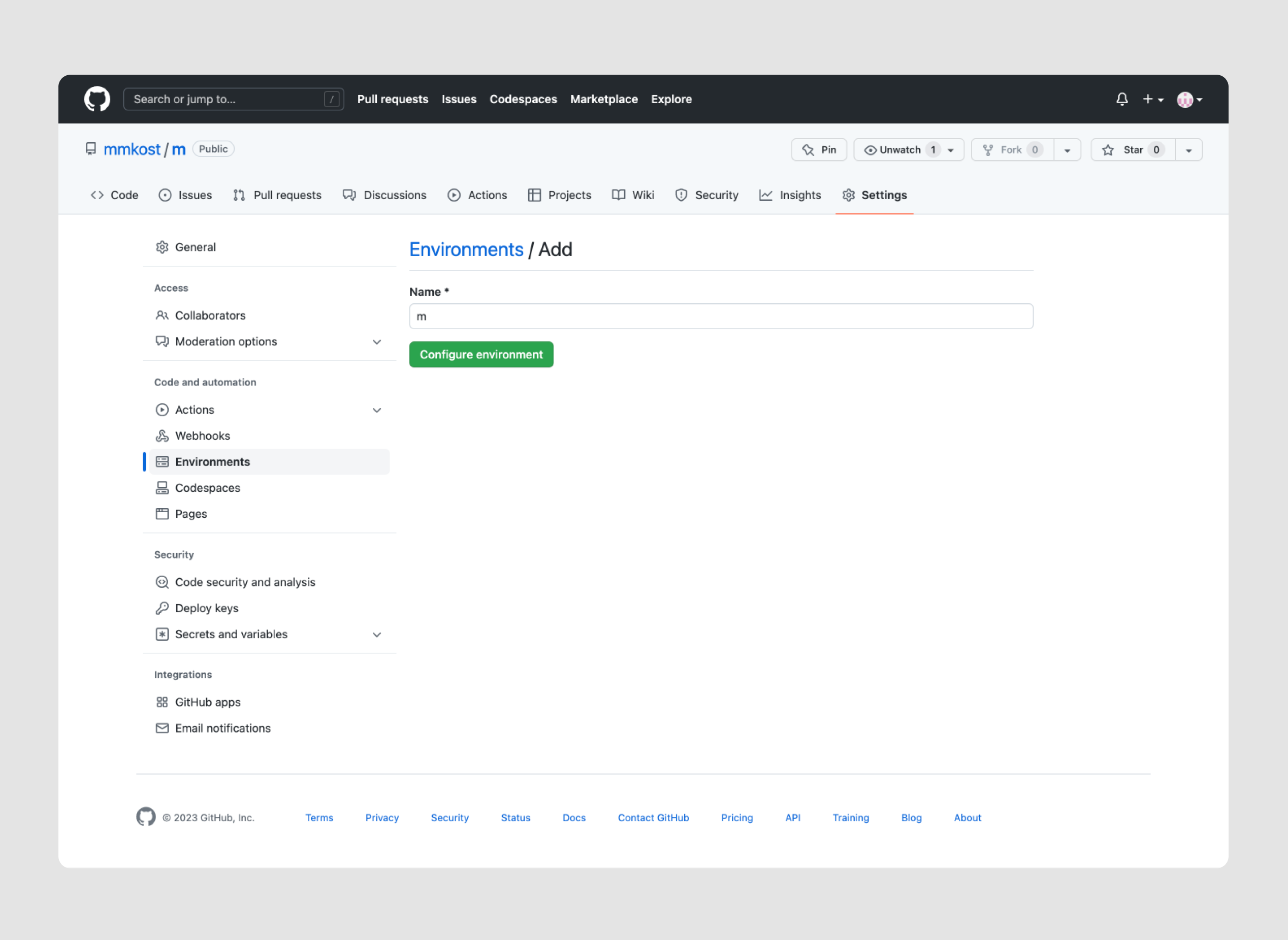1288x940 pixels.
Task: Open the Star lists dropdown arrow
Action: pos(1188,150)
